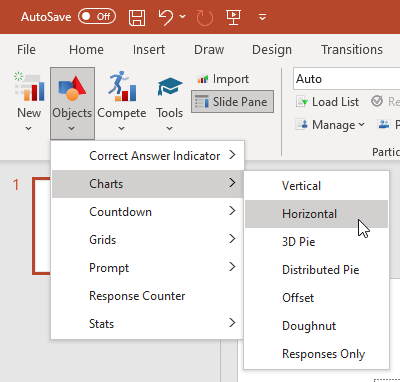This screenshot has width=400, height=382.
Task: Open Customize Quick Access Toolbar dropdown
Action: pos(262,17)
